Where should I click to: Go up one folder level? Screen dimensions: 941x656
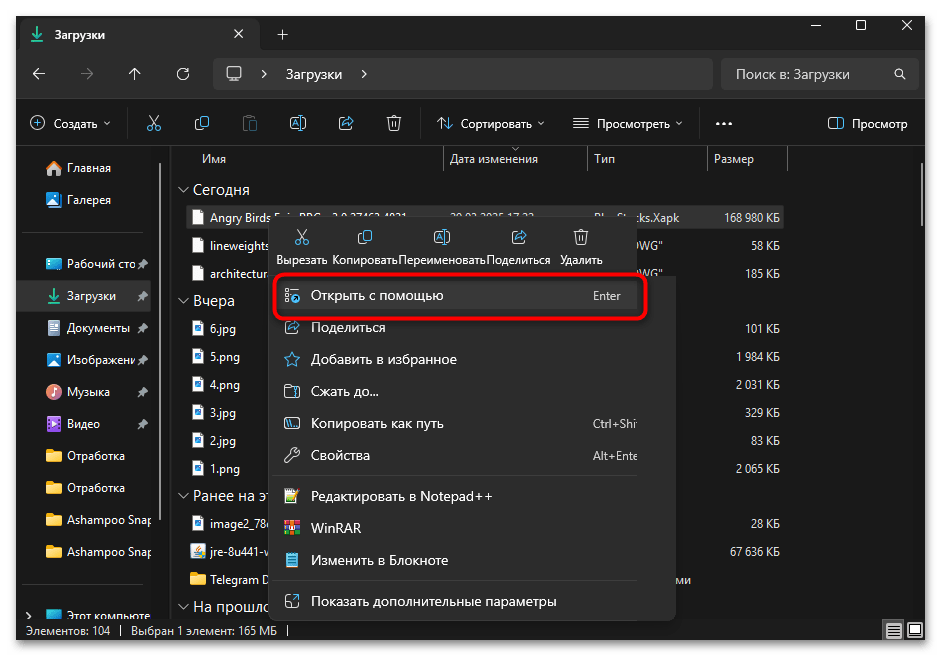pos(134,74)
